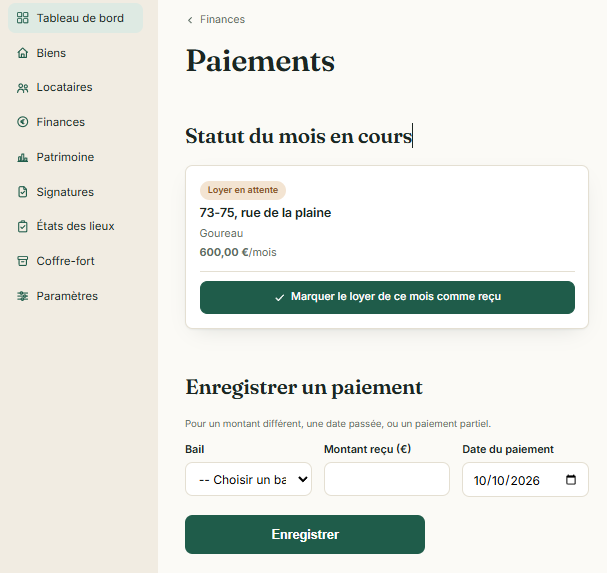
Task: Click the Statut du mois en cours heading
Action: [298, 136]
